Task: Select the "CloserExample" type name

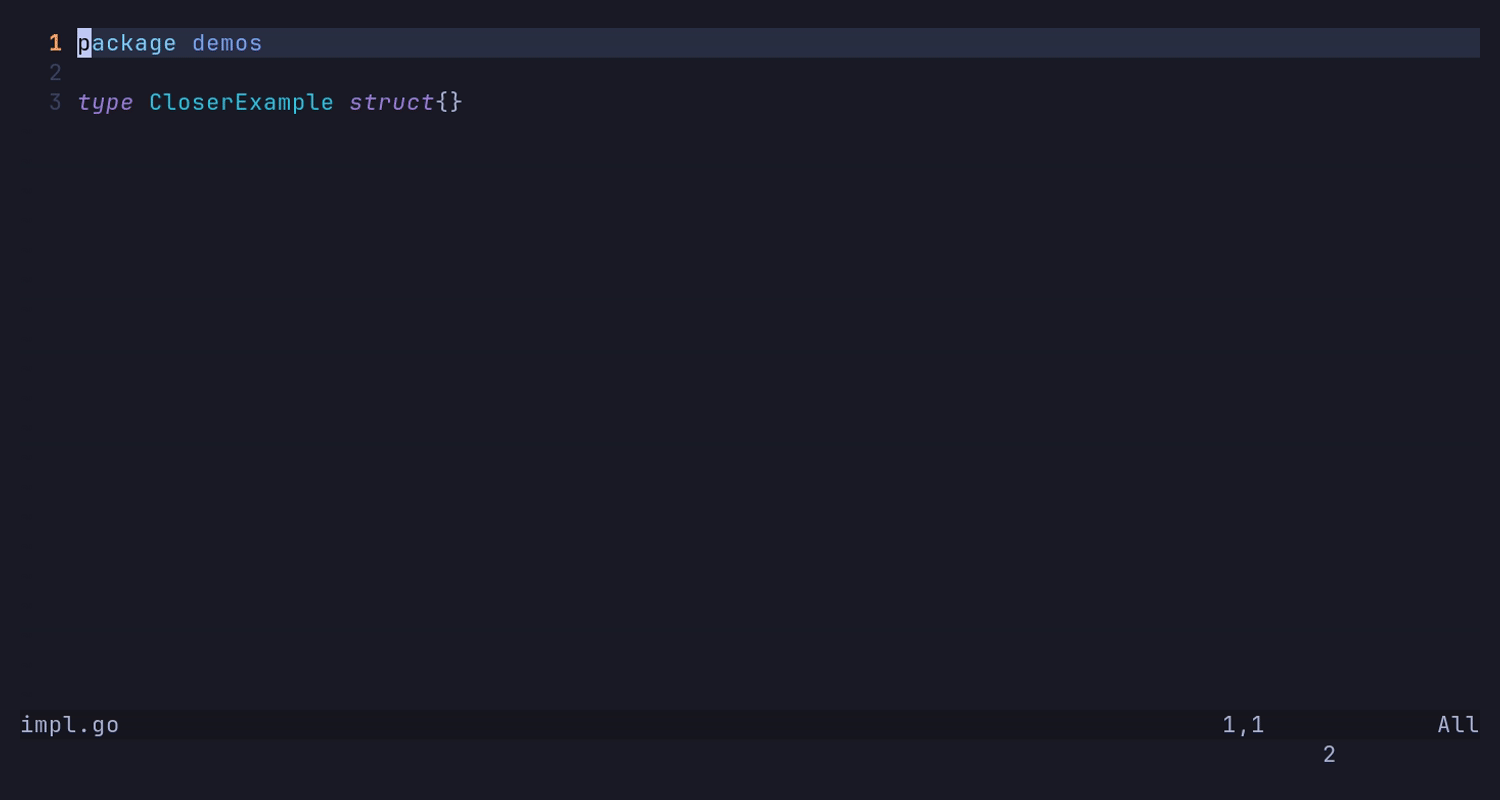Action: 241,102
